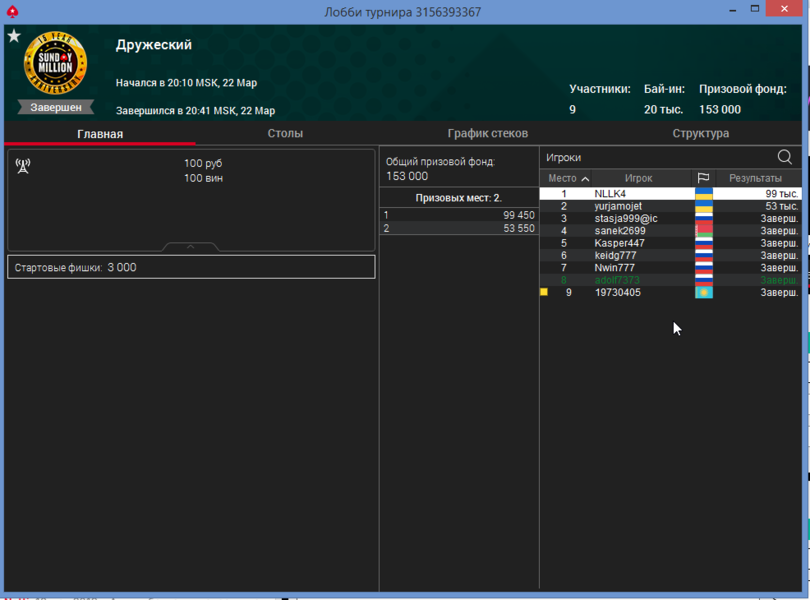
Task: Open the График стеков tab
Action: pos(487,133)
